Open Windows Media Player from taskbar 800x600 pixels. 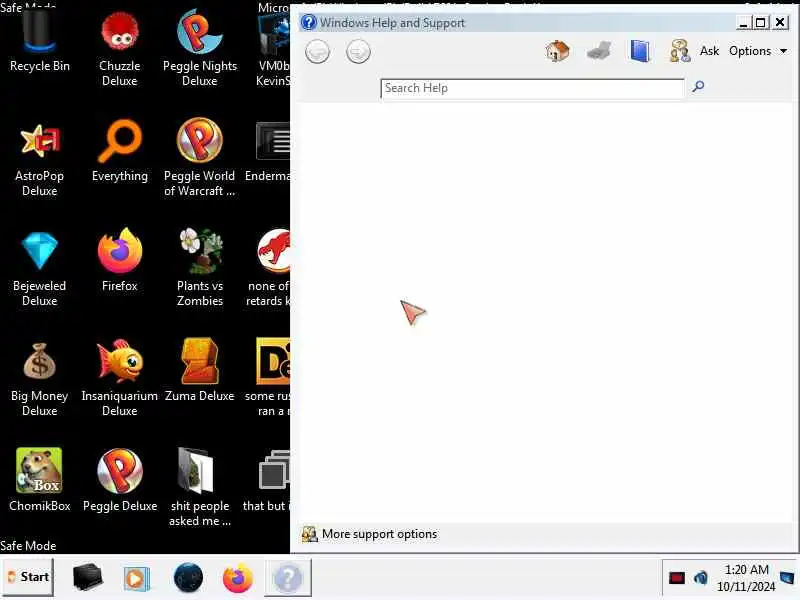[136, 579]
